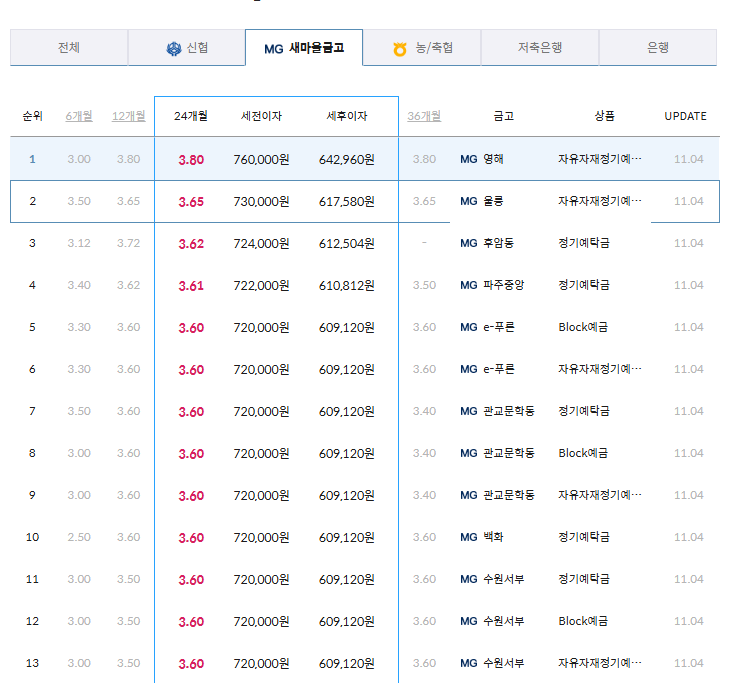Click the 3.72 twelve-month rate
Viewport: 744px width, 683px height.
pyautogui.click(x=129, y=243)
